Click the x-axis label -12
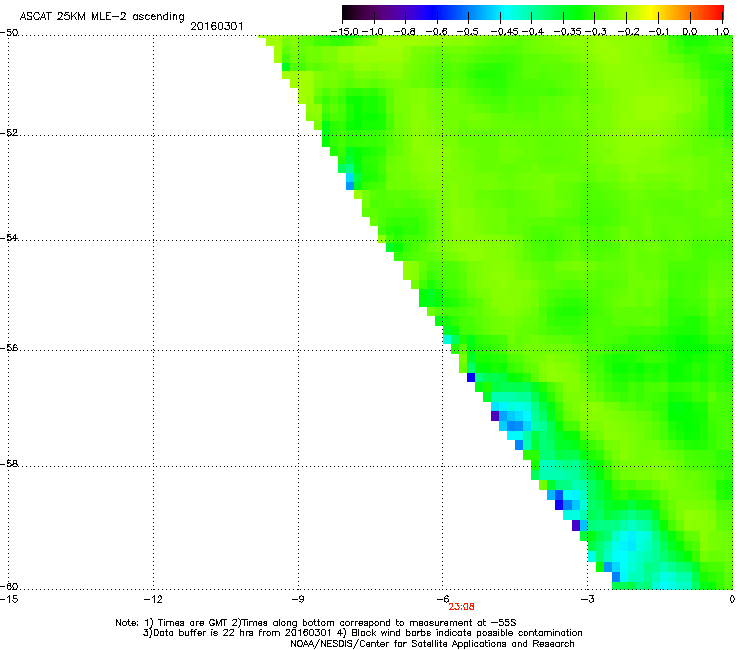The height and width of the screenshot is (650, 740). [153, 599]
